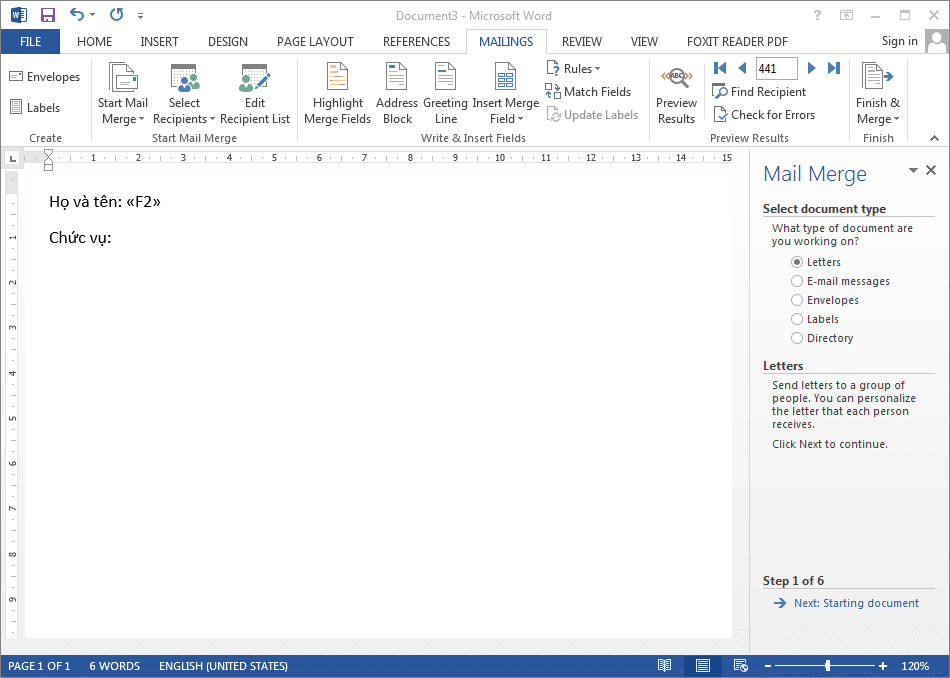Open Envelopes creation tool
The height and width of the screenshot is (678, 950).
[x=45, y=77]
